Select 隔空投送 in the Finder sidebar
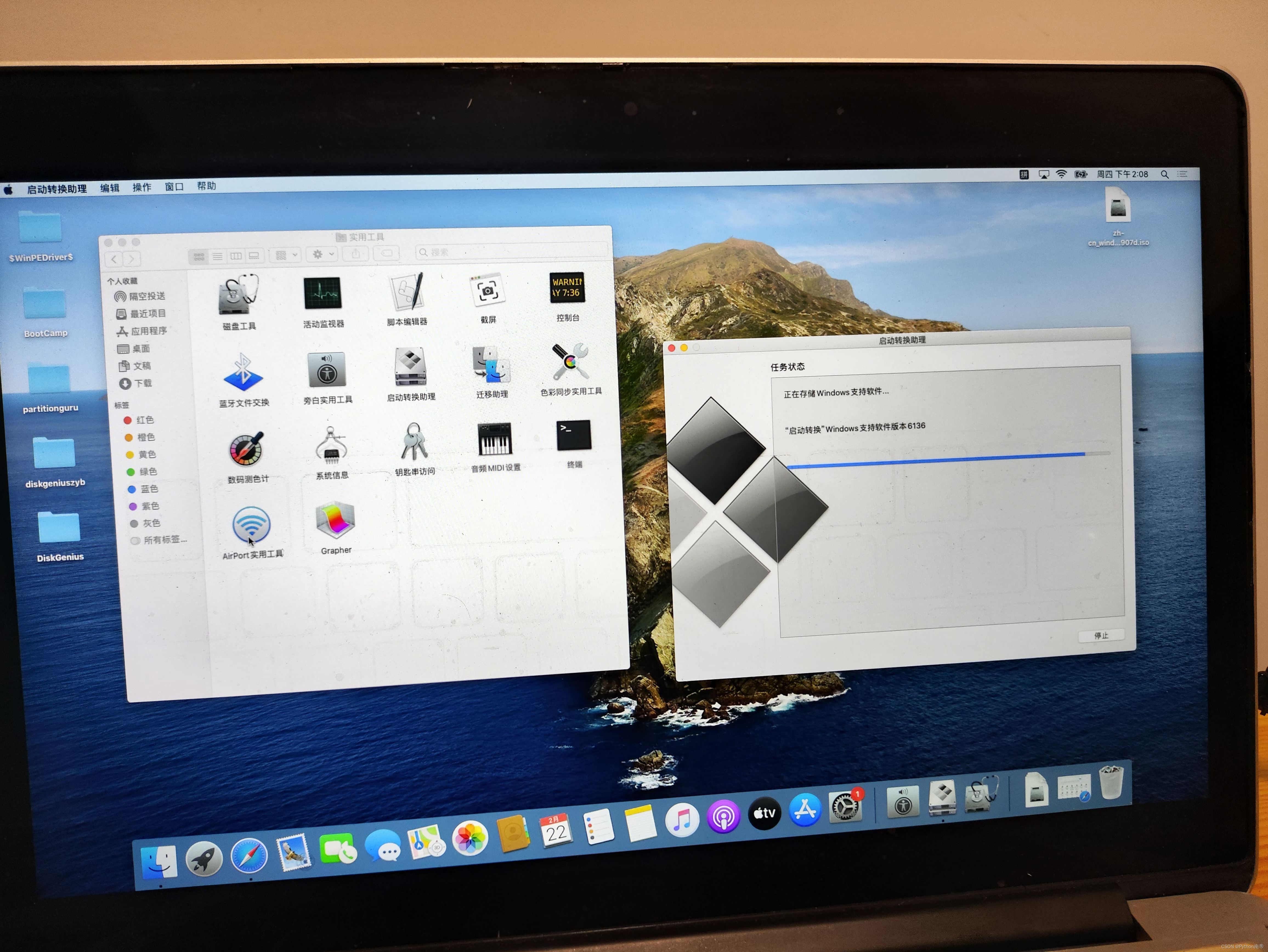 (x=140, y=296)
